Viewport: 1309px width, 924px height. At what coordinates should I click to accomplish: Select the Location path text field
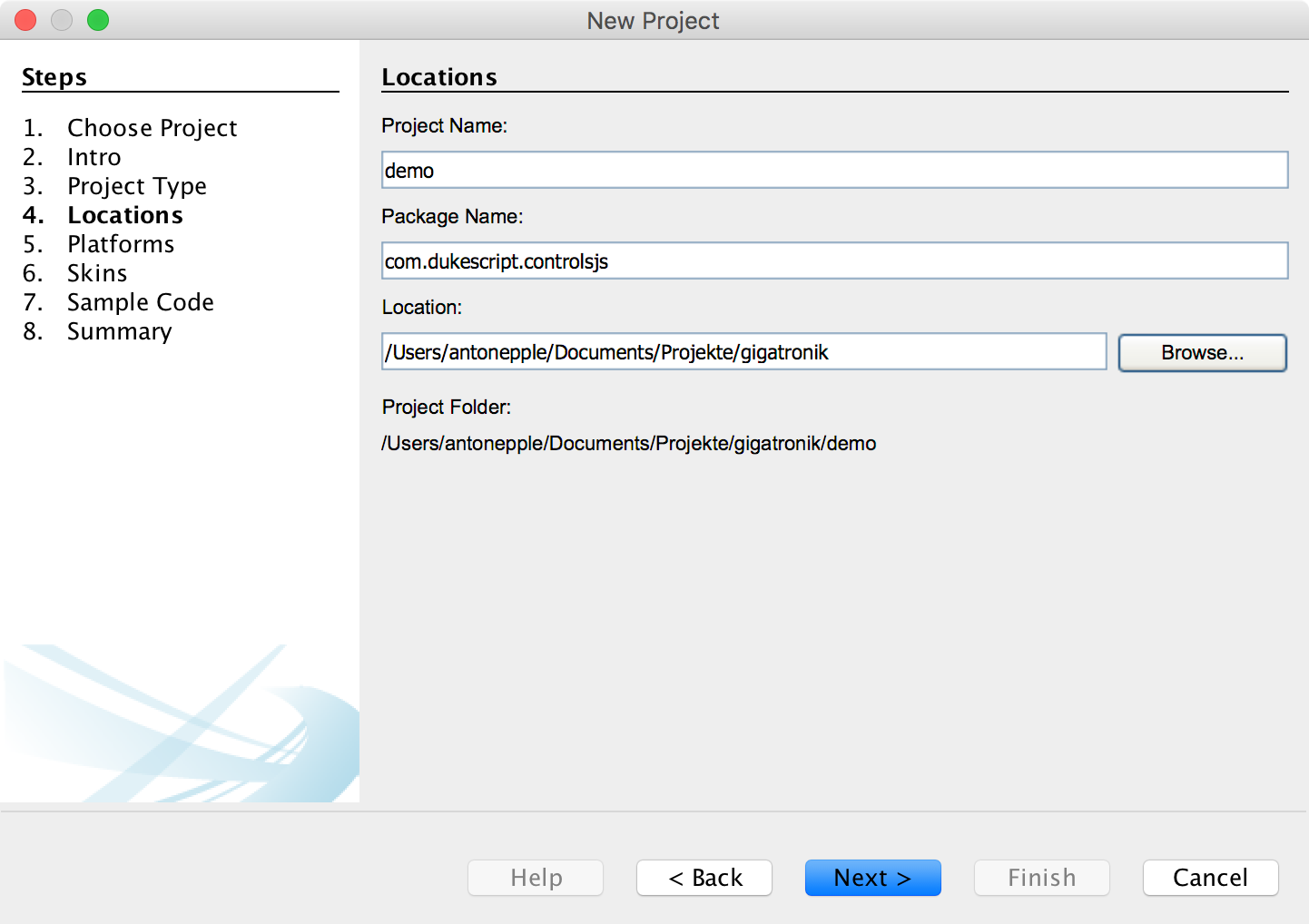coord(743,352)
